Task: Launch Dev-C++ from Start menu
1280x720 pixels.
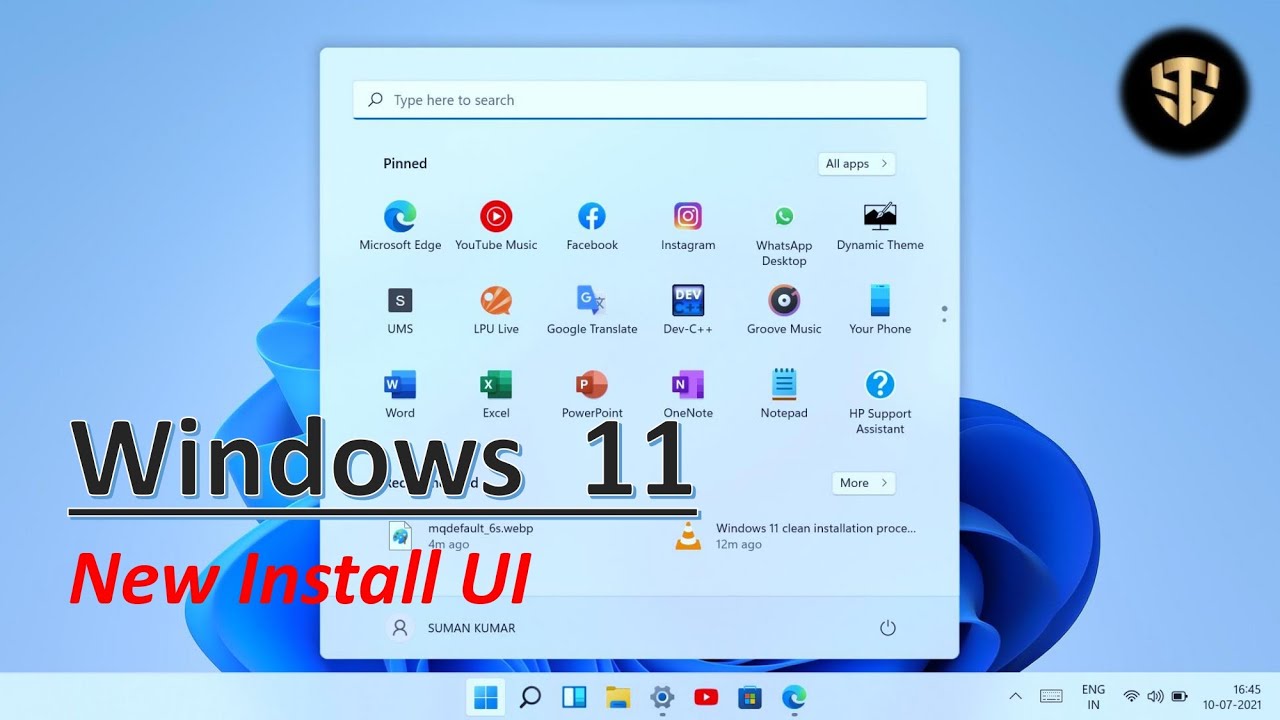Action: pyautogui.click(x=688, y=311)
